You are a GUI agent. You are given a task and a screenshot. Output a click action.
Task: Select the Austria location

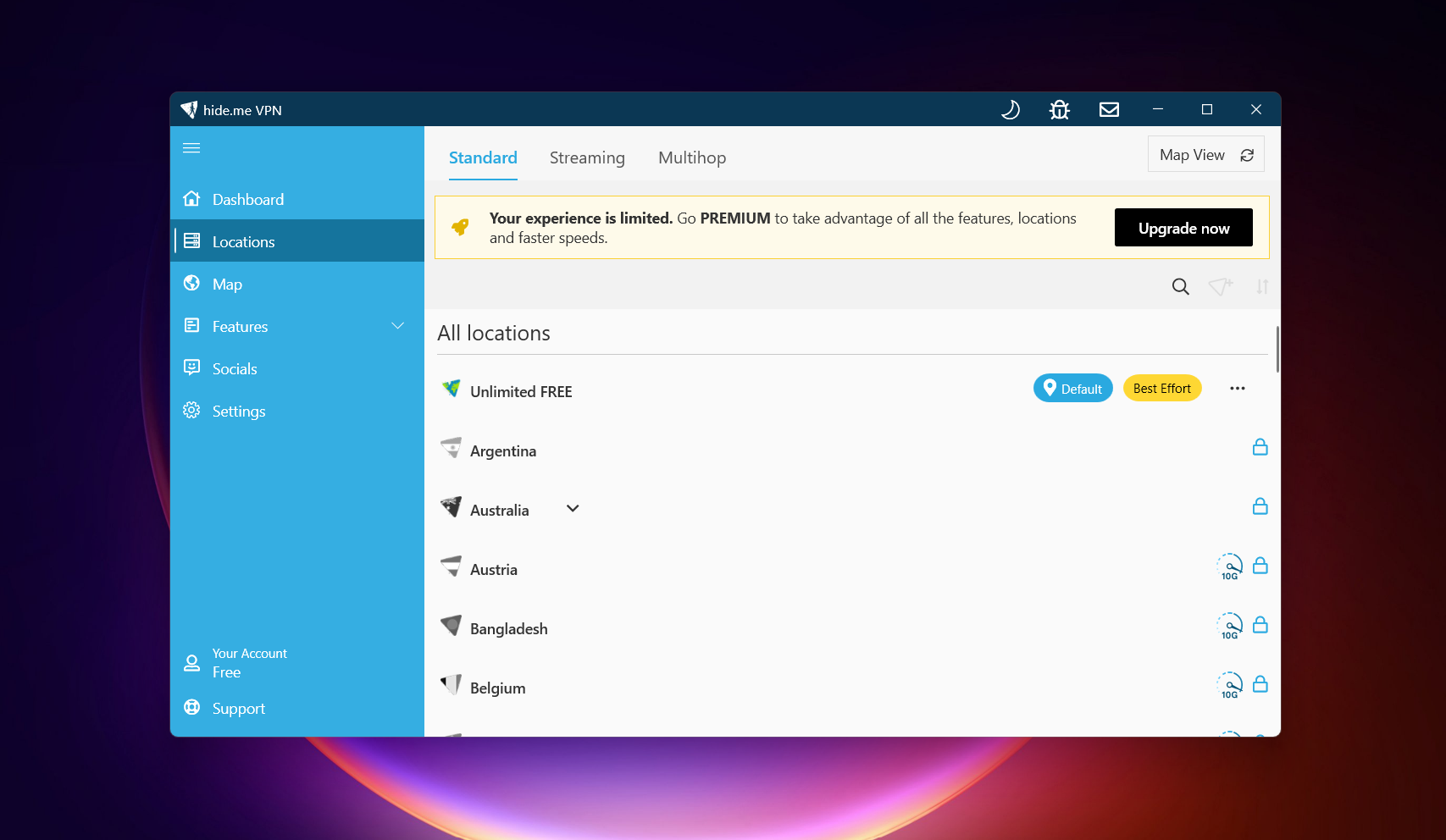tap(852, 568)
